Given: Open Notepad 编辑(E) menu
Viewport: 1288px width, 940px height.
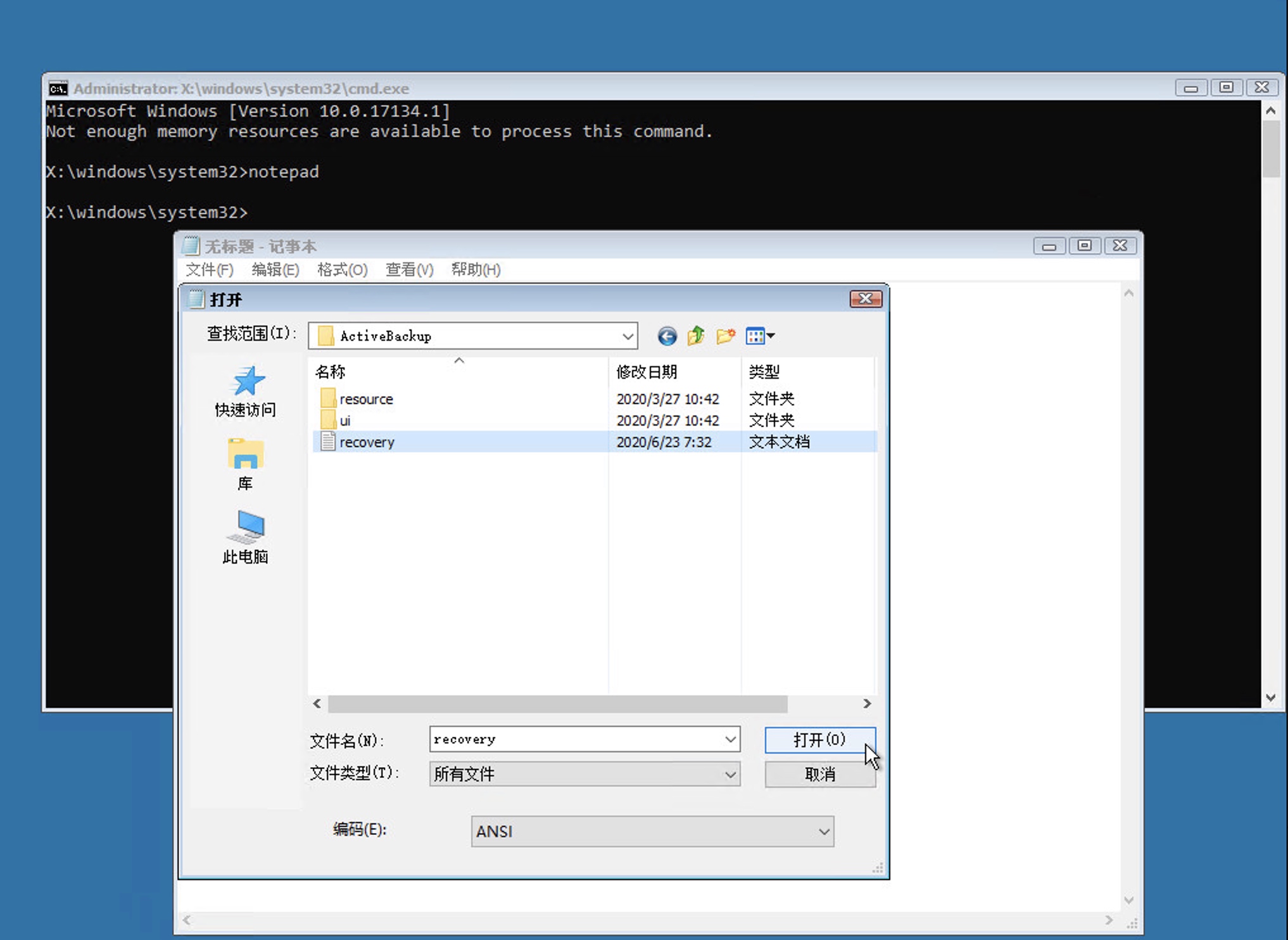Looking at the screenshot, I should [275, 270].
